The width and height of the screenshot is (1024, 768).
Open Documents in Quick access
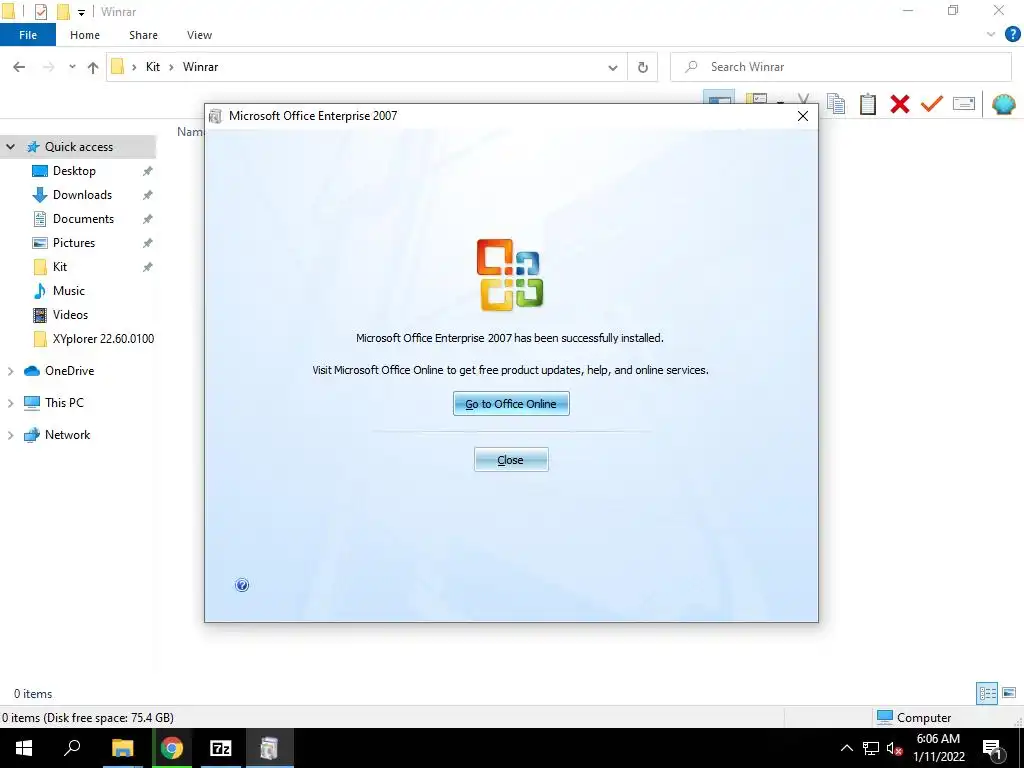tap(83, 219)
